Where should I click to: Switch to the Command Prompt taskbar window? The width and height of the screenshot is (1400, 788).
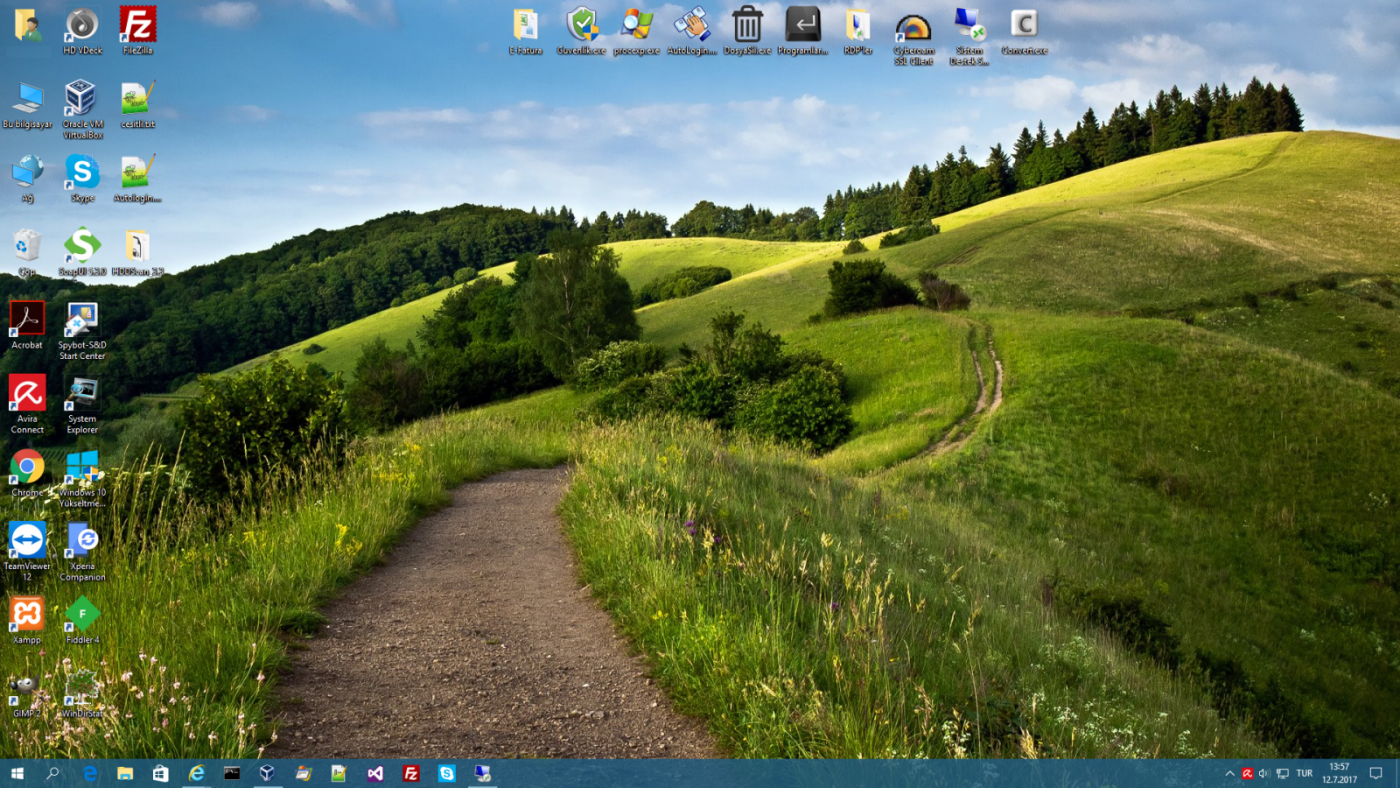click(232, 773)
